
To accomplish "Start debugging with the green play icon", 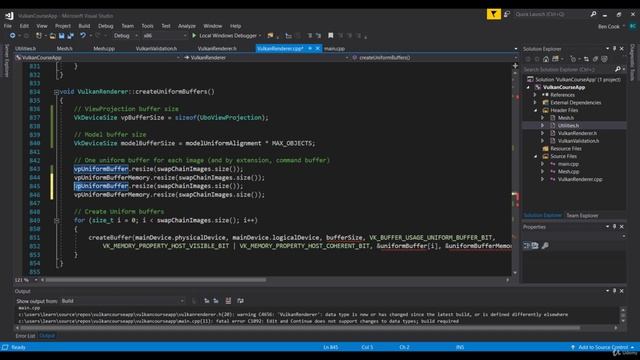I will click(x=194, y=36).
